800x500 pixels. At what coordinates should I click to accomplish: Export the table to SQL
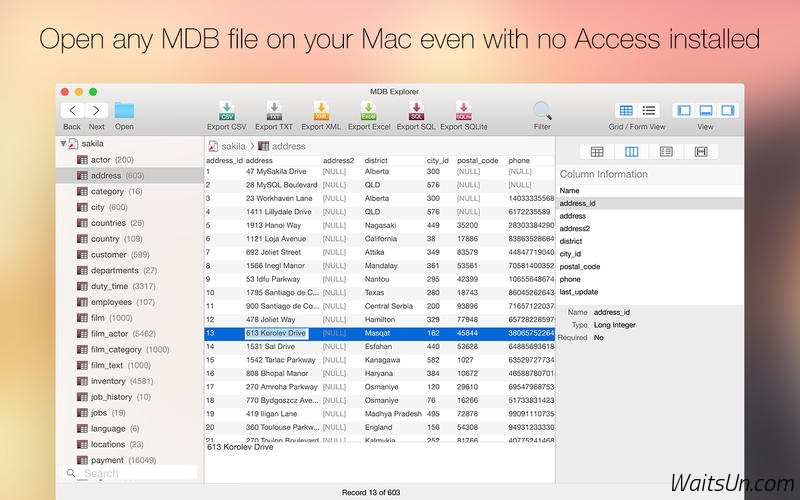click(416, 111)
